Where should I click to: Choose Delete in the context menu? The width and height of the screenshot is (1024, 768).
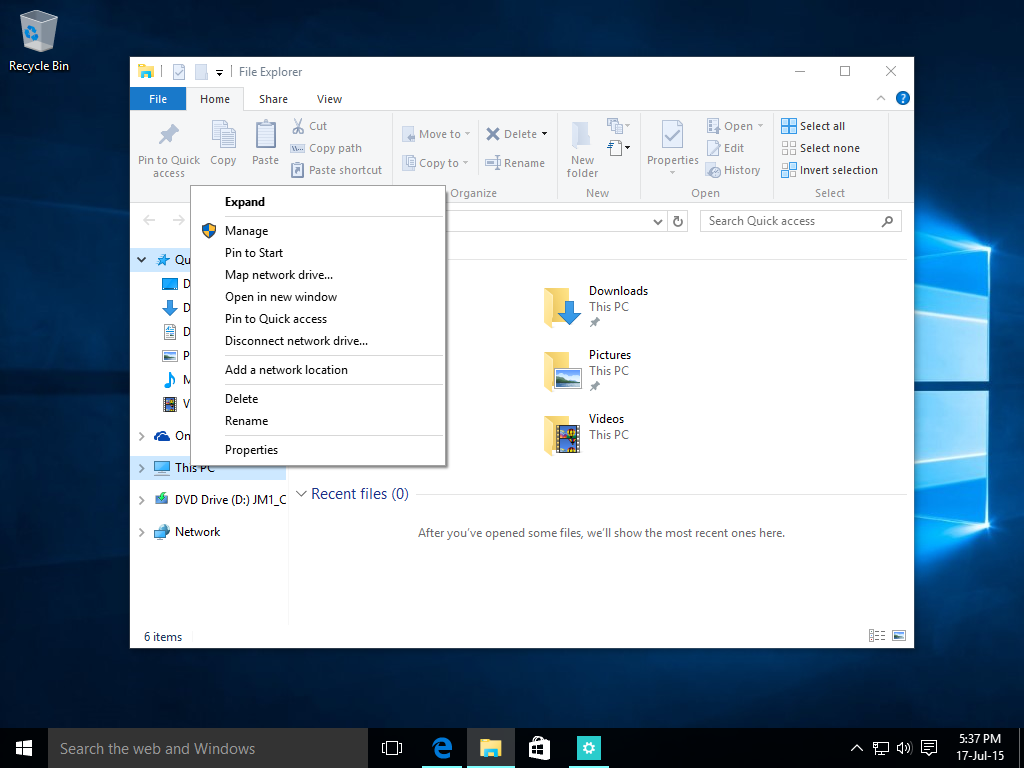tap(318, 399)
